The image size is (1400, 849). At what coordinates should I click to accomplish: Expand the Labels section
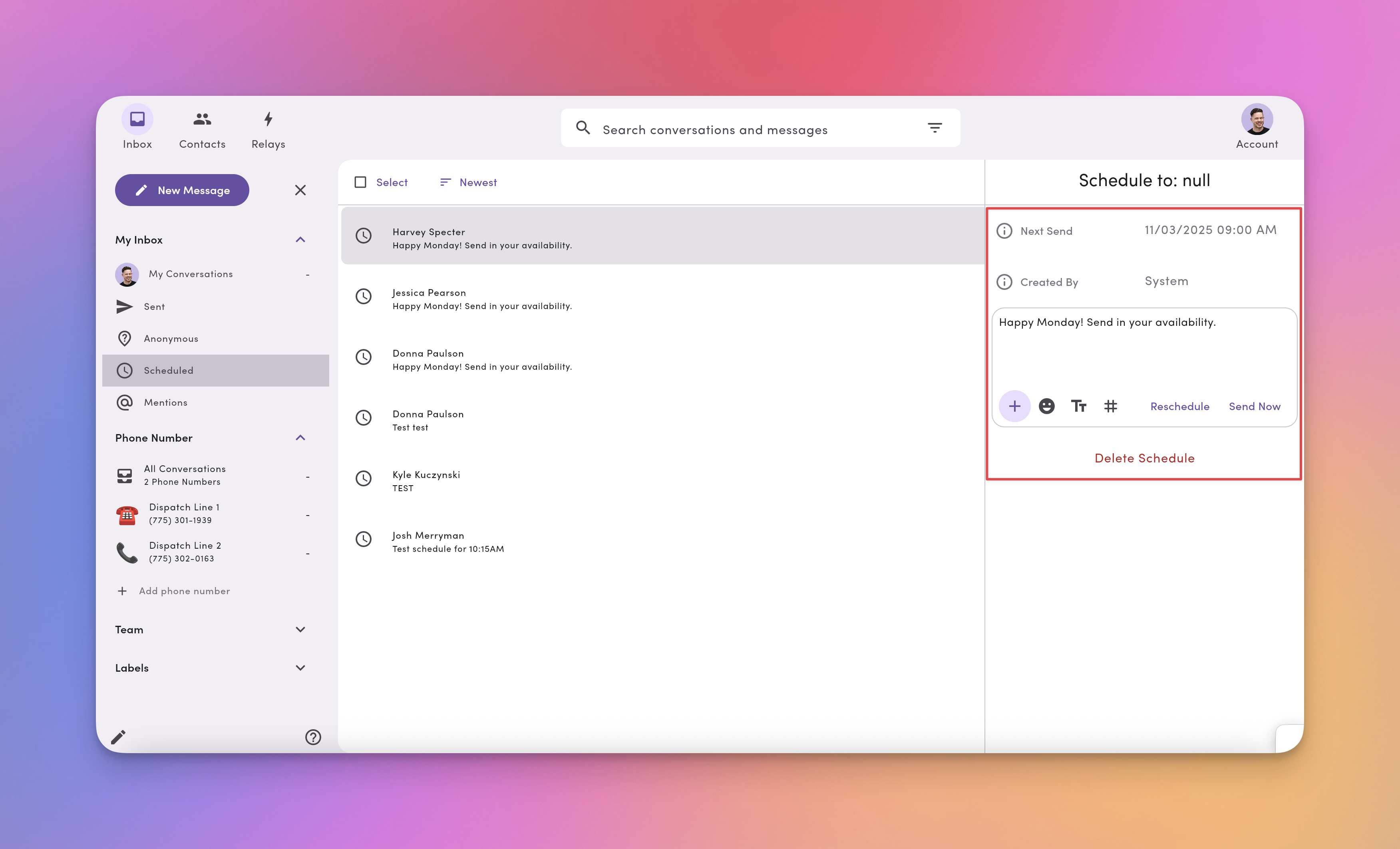(x=300, y=668)
